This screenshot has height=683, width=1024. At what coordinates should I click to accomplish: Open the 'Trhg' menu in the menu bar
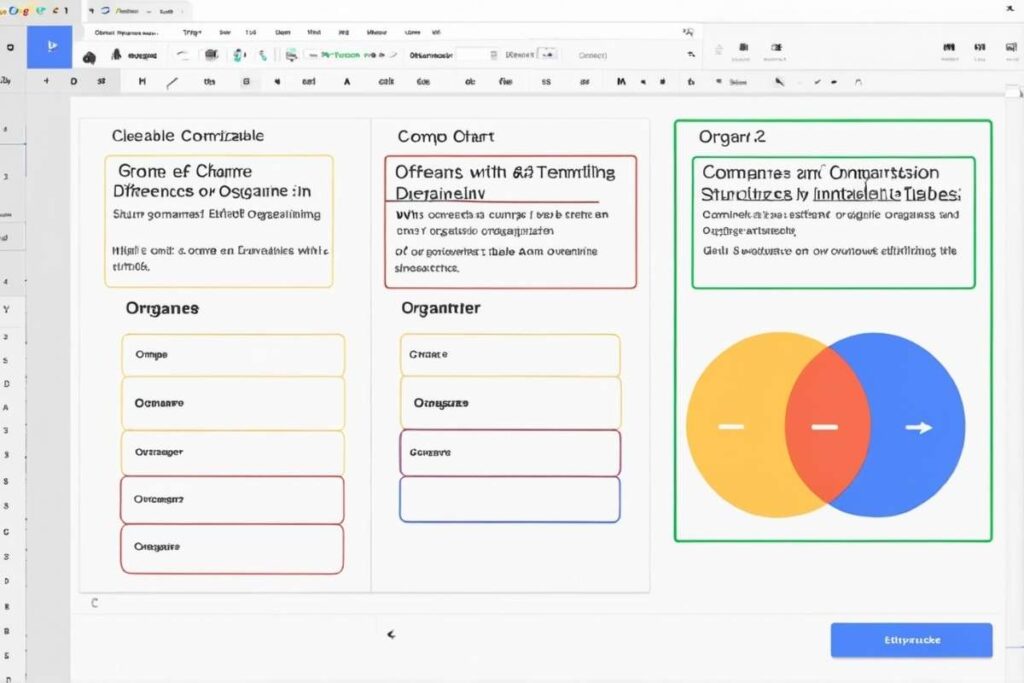(x=191, y=32)
